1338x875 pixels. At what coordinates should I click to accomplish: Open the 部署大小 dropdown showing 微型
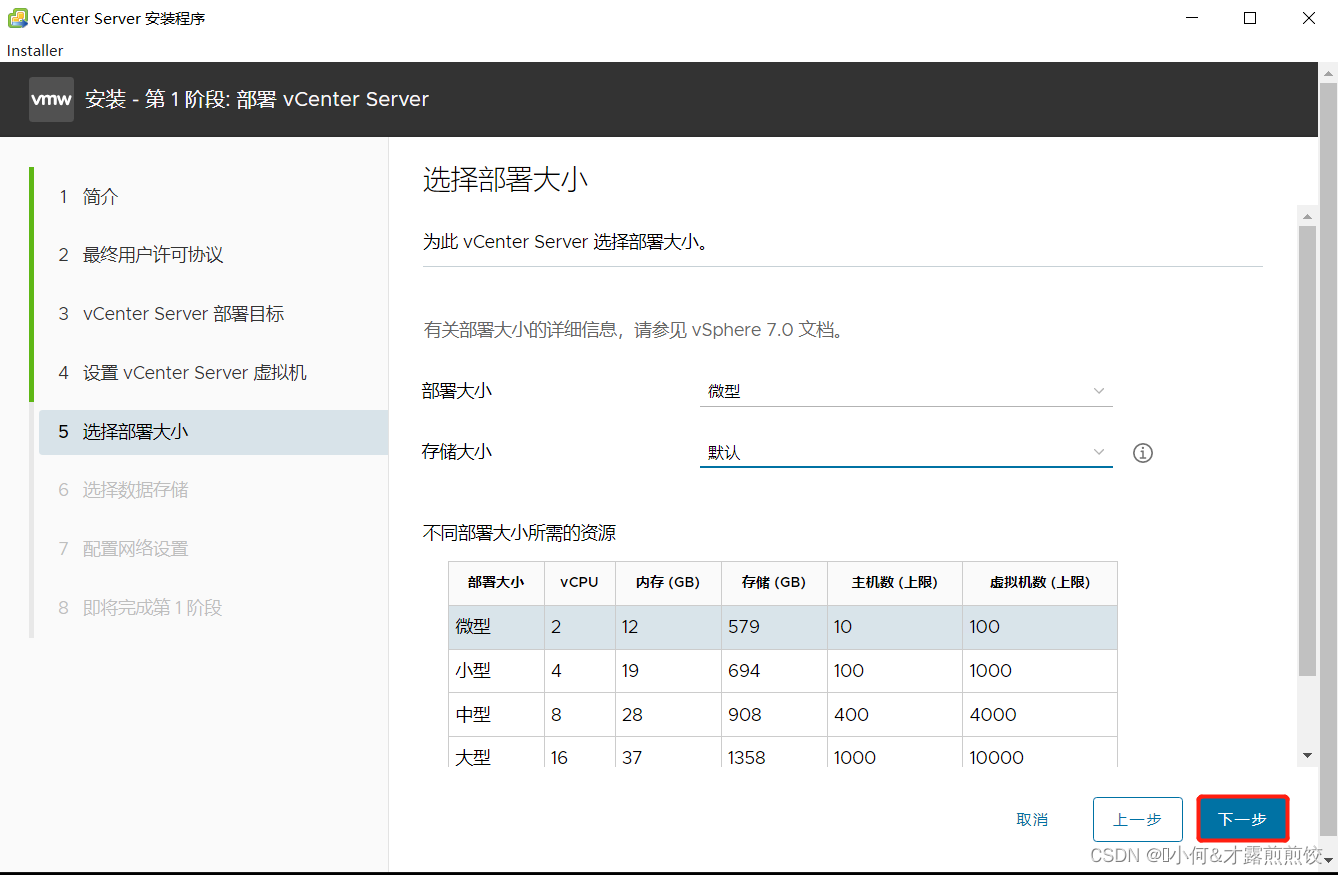[906, 391]
